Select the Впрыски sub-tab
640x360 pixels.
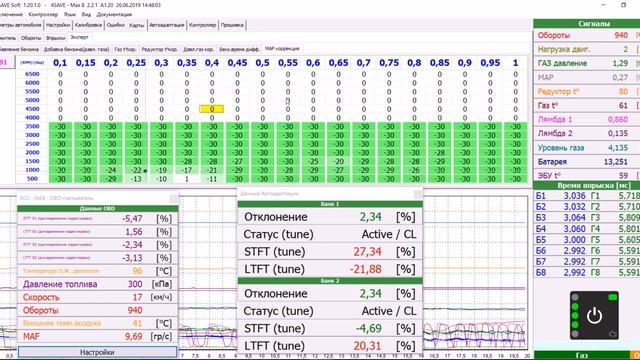click(56, 38)
